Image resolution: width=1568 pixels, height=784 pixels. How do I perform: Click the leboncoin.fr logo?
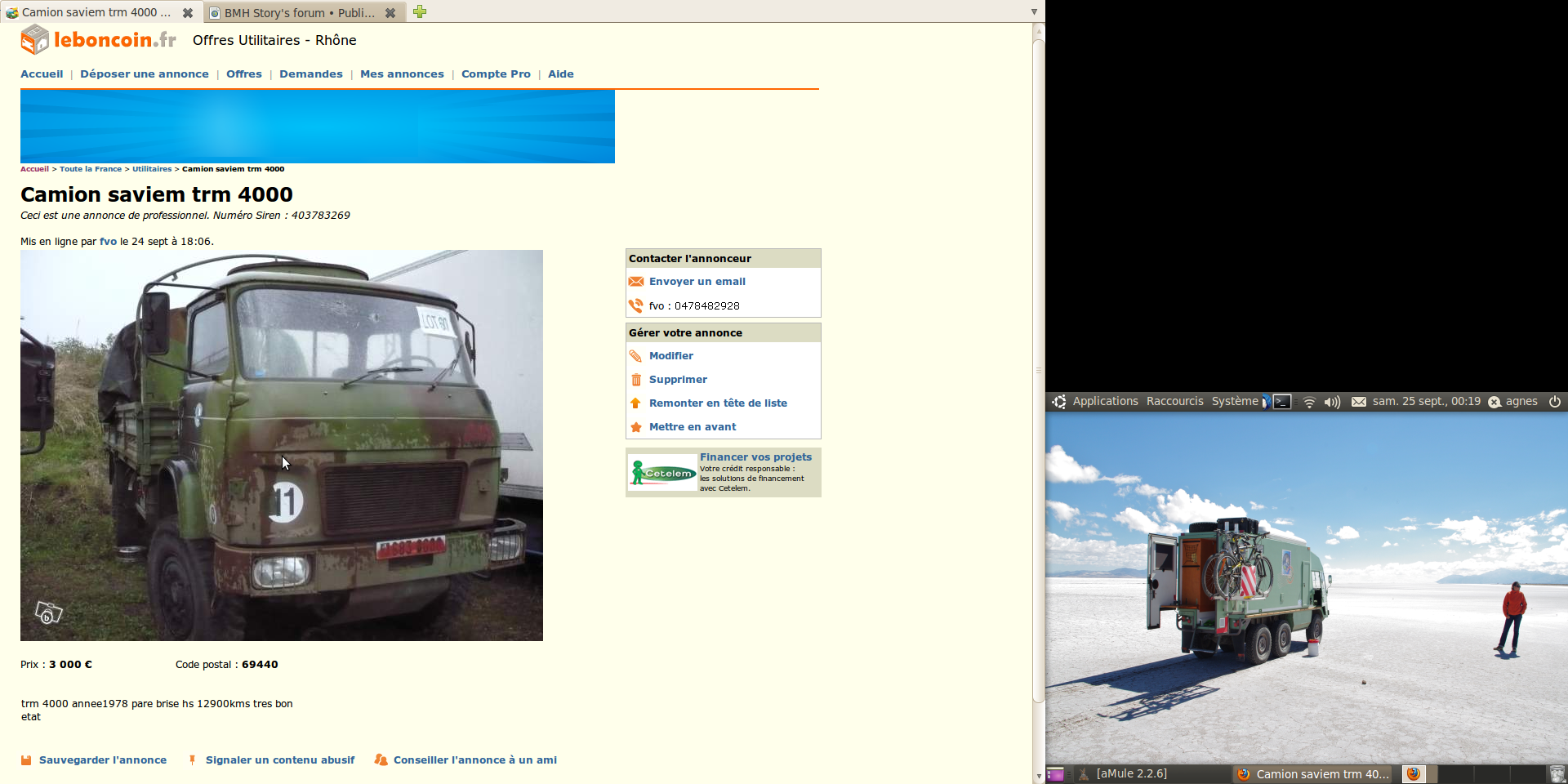point(98,39)
